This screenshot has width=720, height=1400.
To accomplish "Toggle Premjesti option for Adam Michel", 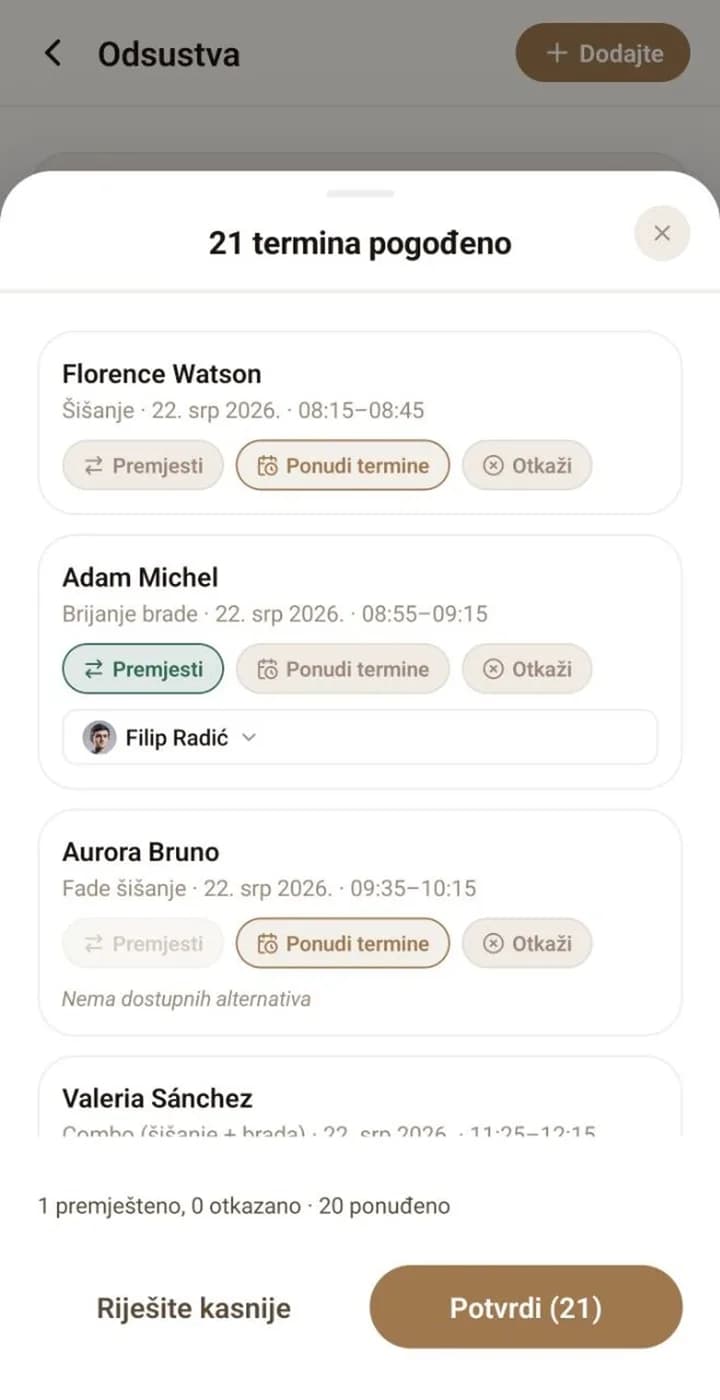I will pos(143,669).
